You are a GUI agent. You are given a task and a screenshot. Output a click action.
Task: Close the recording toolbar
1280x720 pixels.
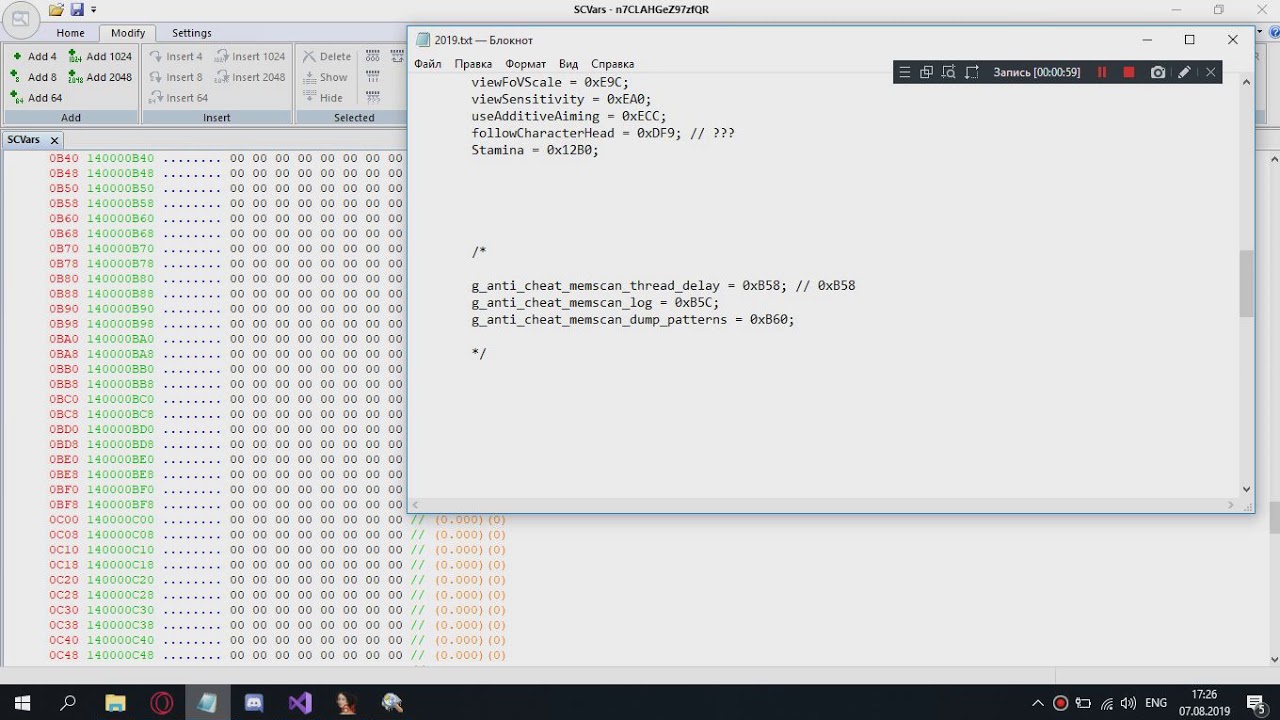pos(1210,72)
